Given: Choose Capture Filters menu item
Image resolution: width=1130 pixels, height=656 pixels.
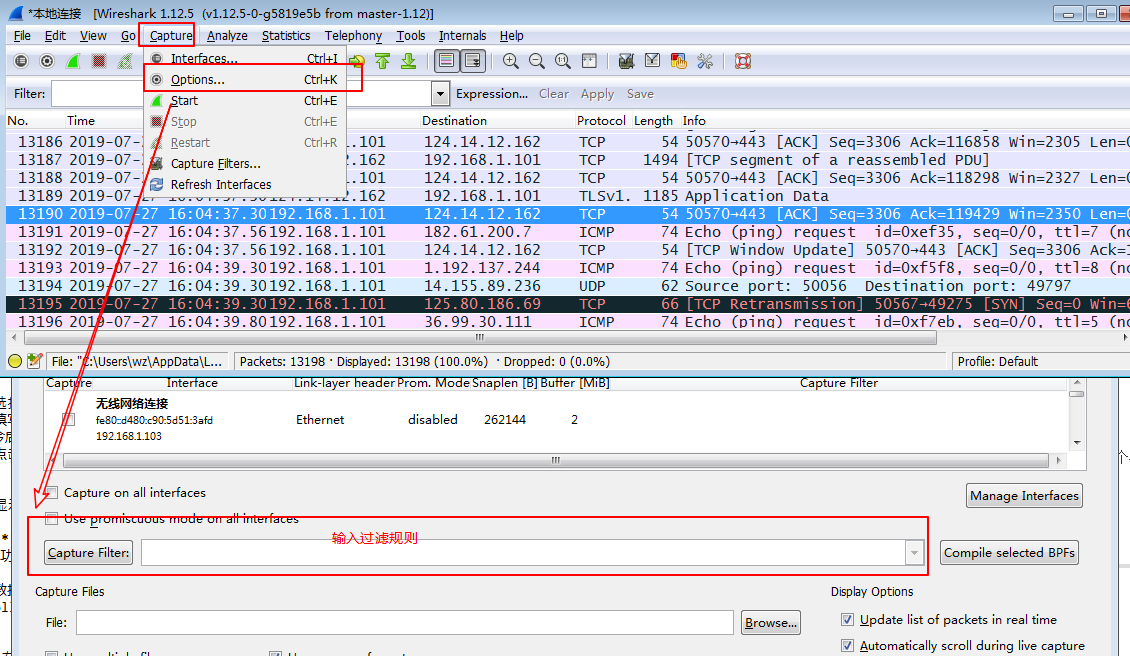Looking at the screenshot, I should (246, 164).
